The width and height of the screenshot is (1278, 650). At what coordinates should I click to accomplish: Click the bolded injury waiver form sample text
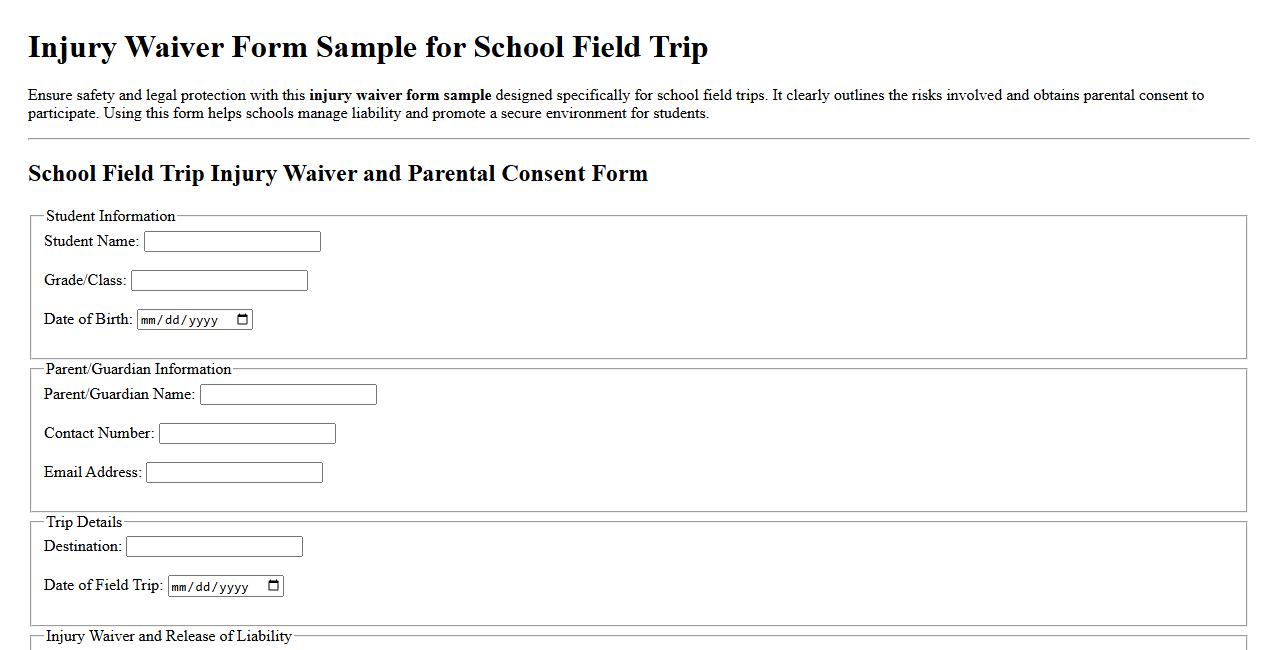click(399, 95)
